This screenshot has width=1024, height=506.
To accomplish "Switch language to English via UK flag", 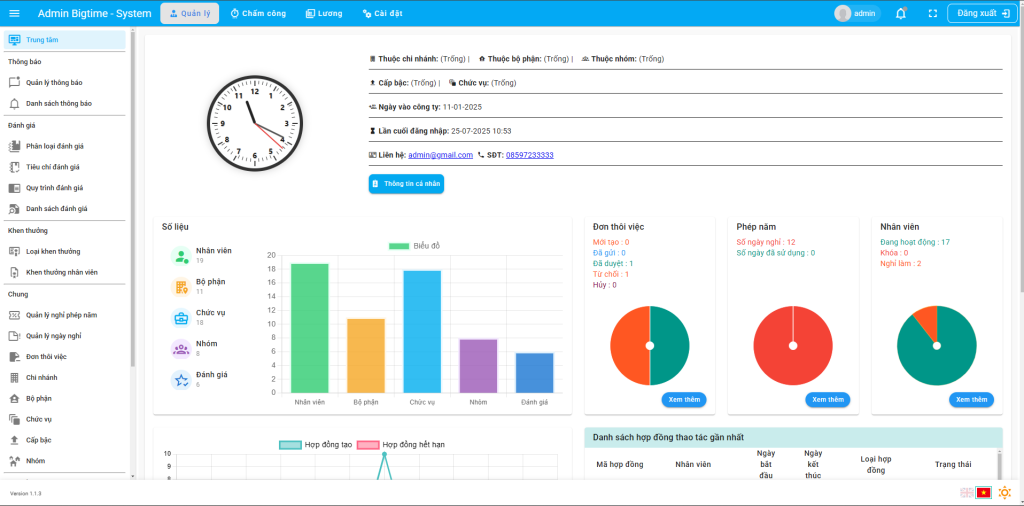I will point(966,492).
